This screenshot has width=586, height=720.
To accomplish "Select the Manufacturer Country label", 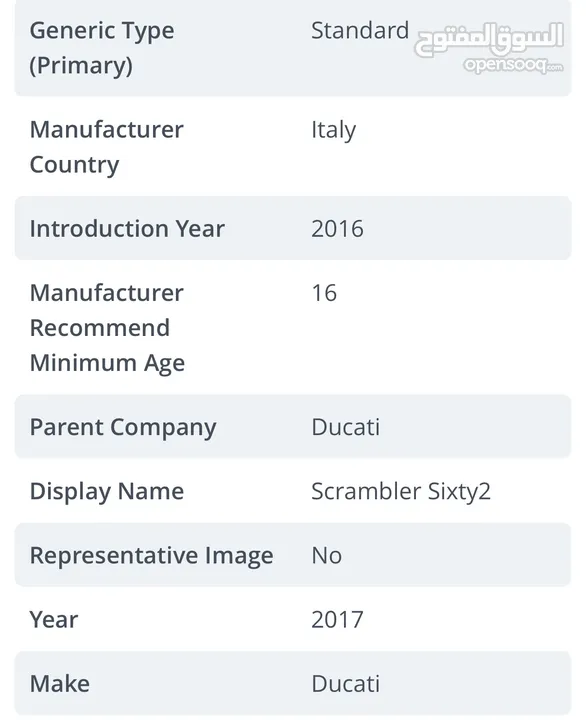I will (x=107, y=147).
